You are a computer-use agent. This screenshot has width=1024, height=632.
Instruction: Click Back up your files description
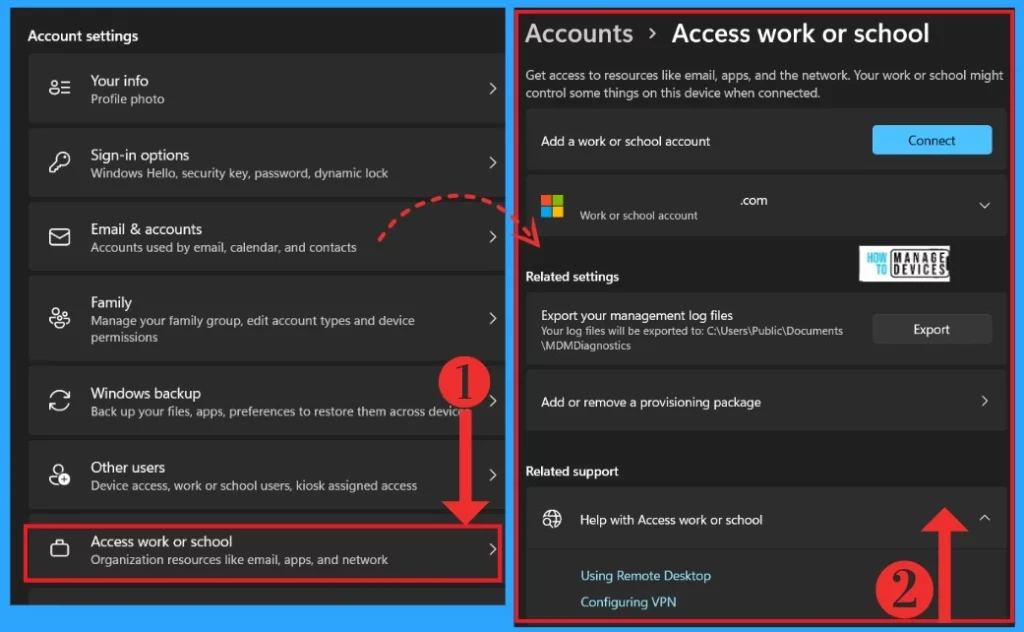pyautogui.click(x=280, y=412)
